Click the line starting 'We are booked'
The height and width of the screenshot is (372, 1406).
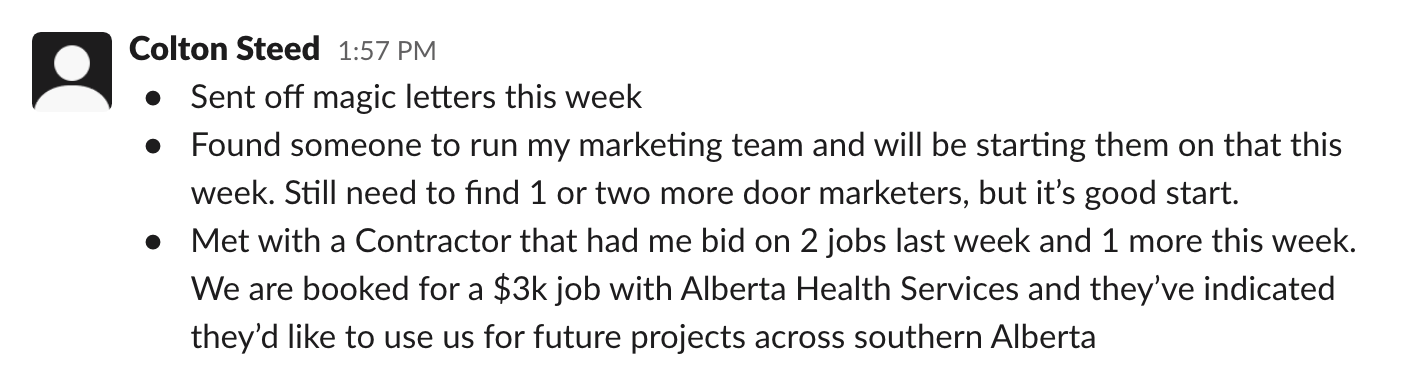tap(763, 289)
